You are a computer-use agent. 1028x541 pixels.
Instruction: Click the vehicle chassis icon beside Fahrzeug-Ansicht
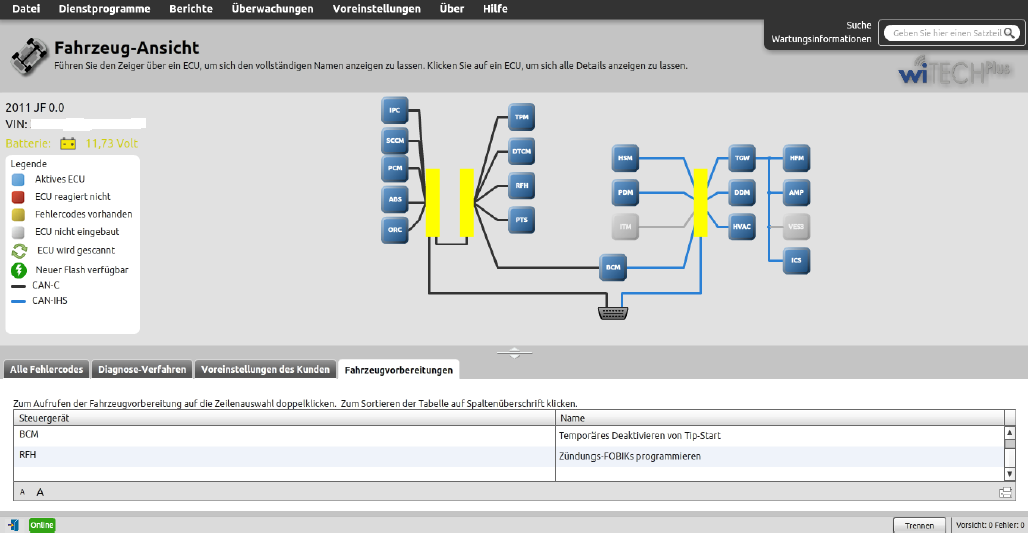[28, 56]
